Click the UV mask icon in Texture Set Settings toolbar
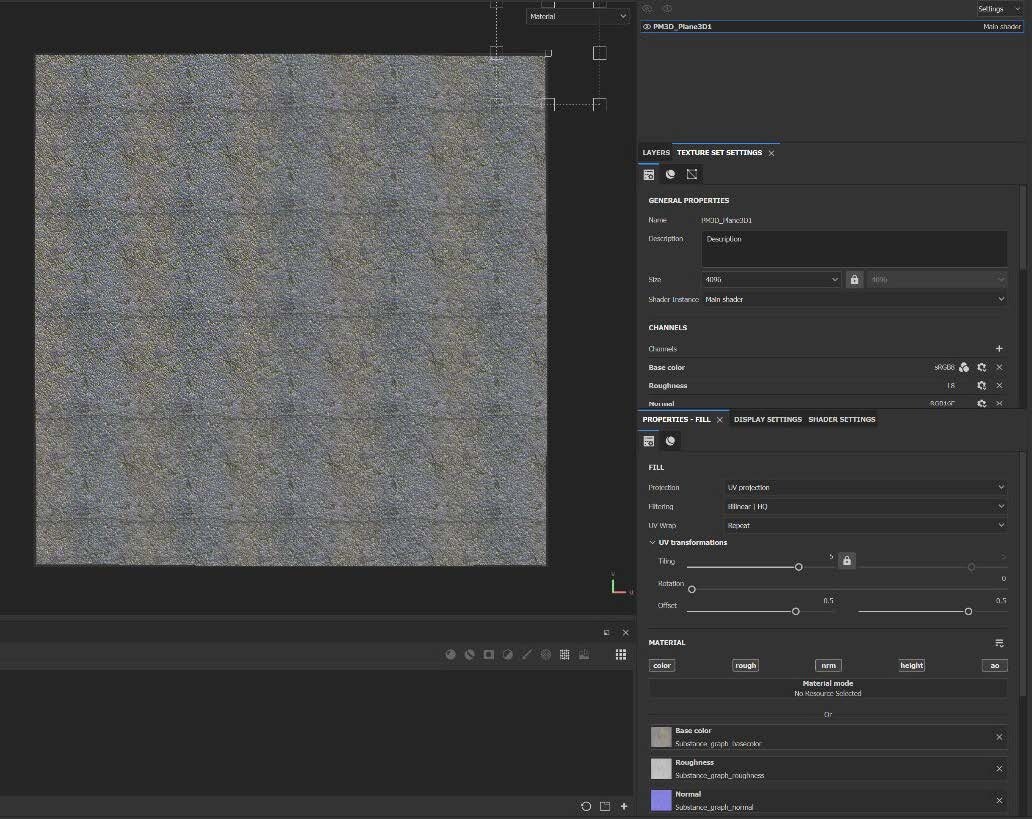The height and width of the screenshot is (819, 1032). pos(692,174)
